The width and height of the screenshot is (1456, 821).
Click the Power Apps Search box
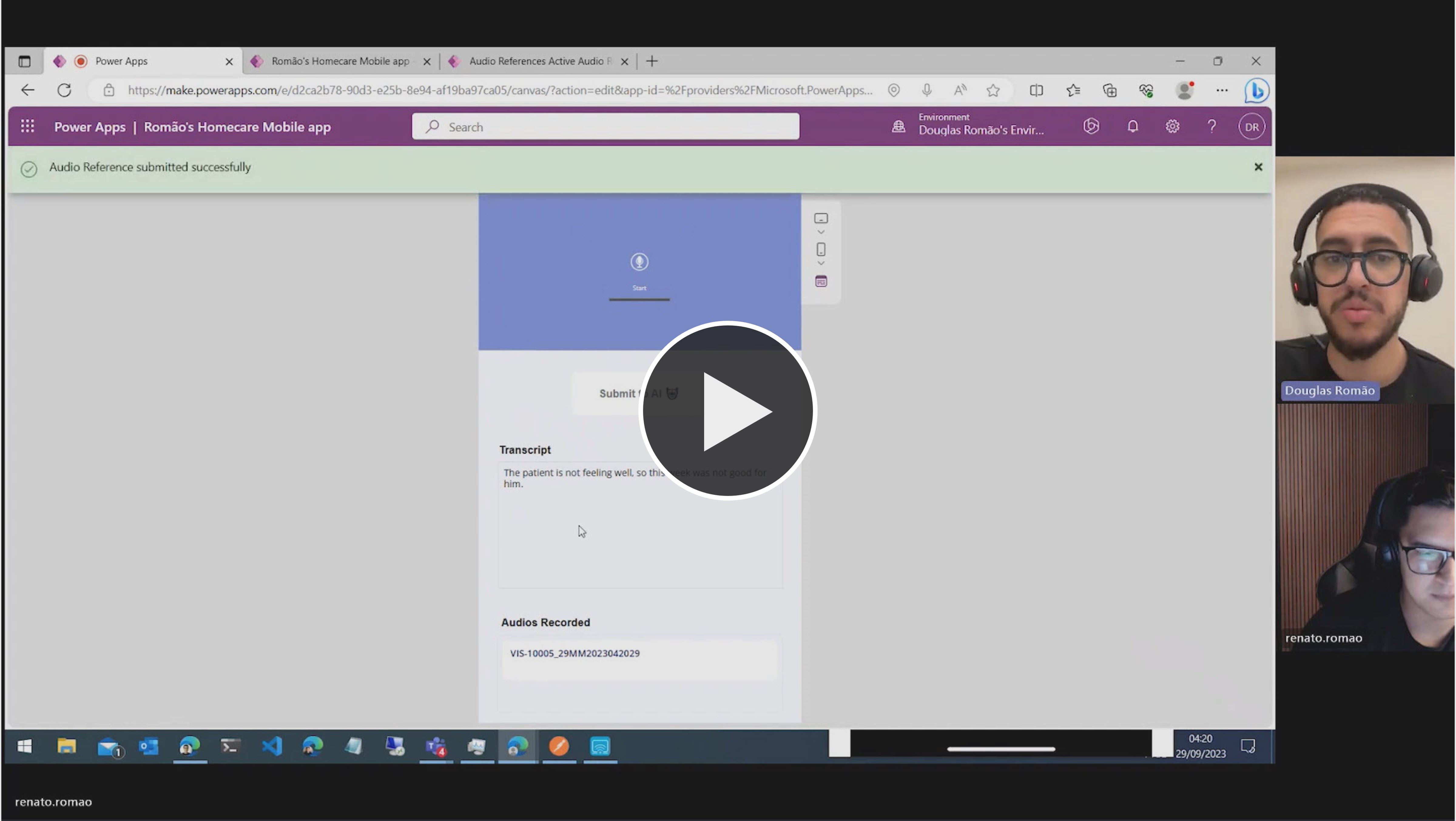click(605, 126)
